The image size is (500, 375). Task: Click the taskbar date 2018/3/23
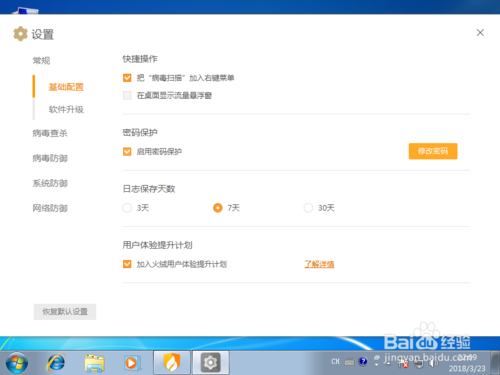click(x=467, y=368)
